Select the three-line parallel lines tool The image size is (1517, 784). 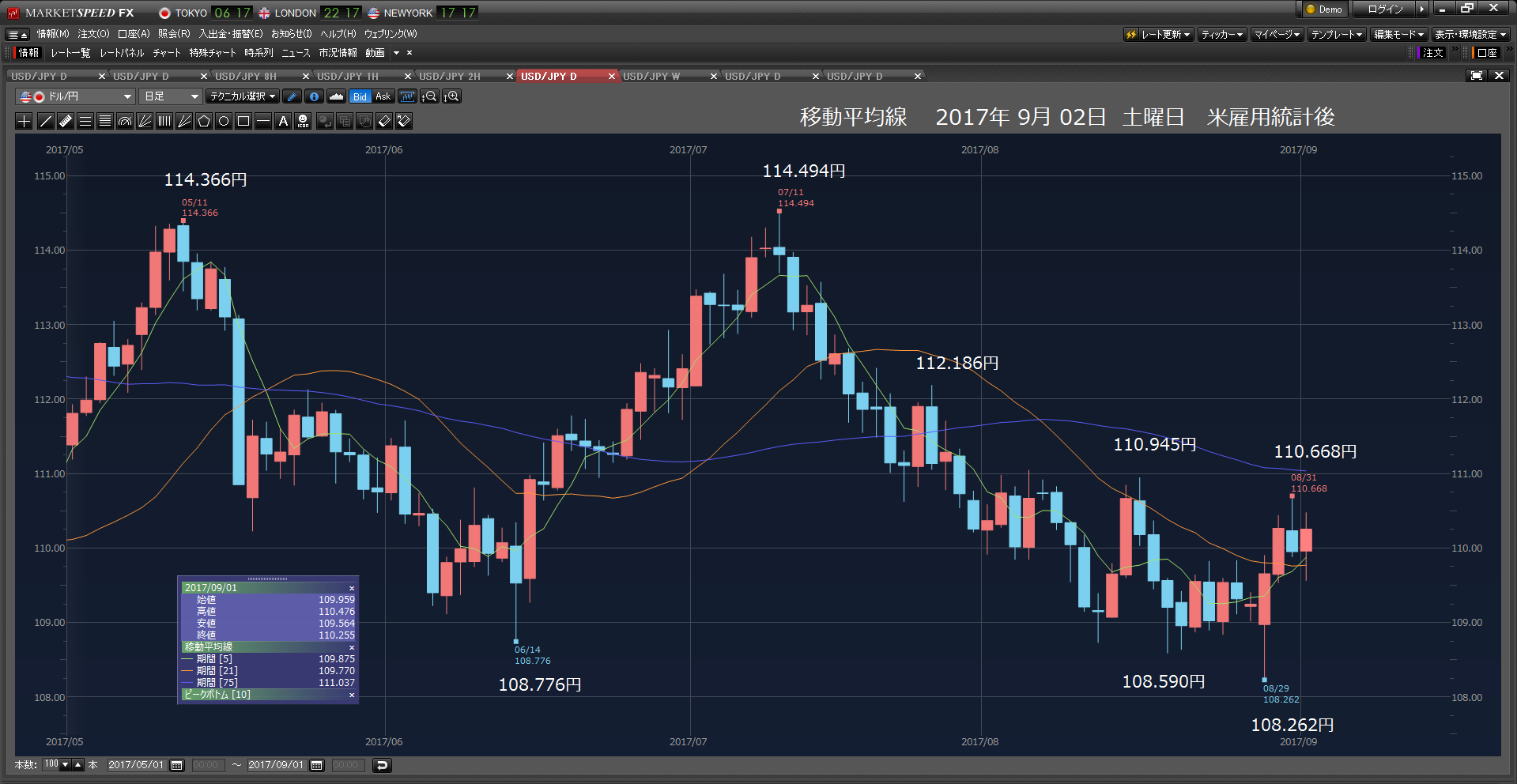click(85, 121)
